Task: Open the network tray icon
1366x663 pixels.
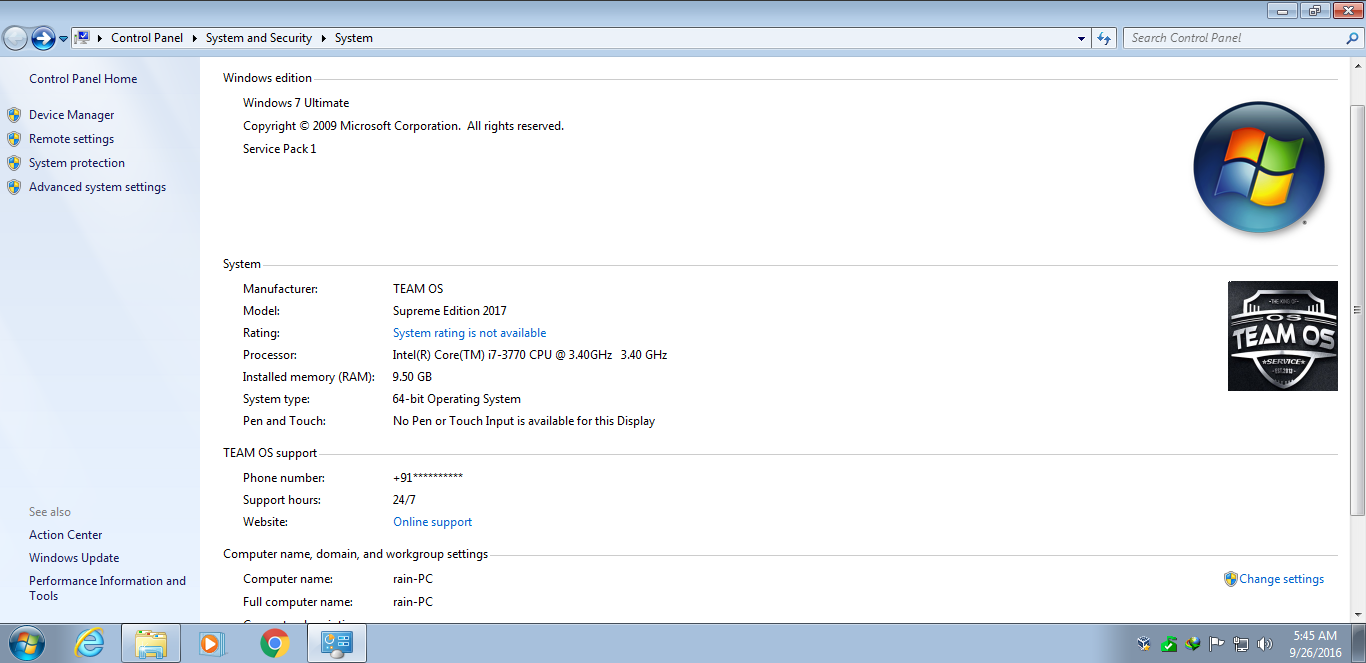Action: [x=1241, y=644]
